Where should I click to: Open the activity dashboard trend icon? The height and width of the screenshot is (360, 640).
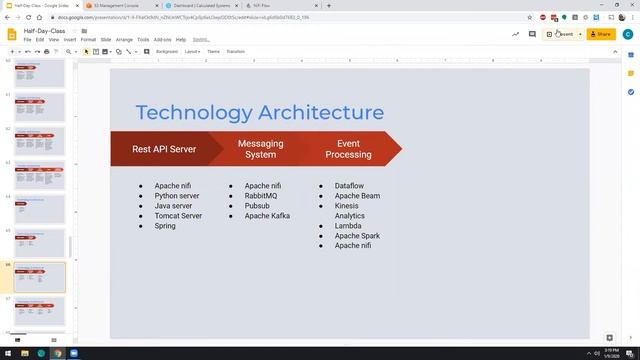[516, 34]
